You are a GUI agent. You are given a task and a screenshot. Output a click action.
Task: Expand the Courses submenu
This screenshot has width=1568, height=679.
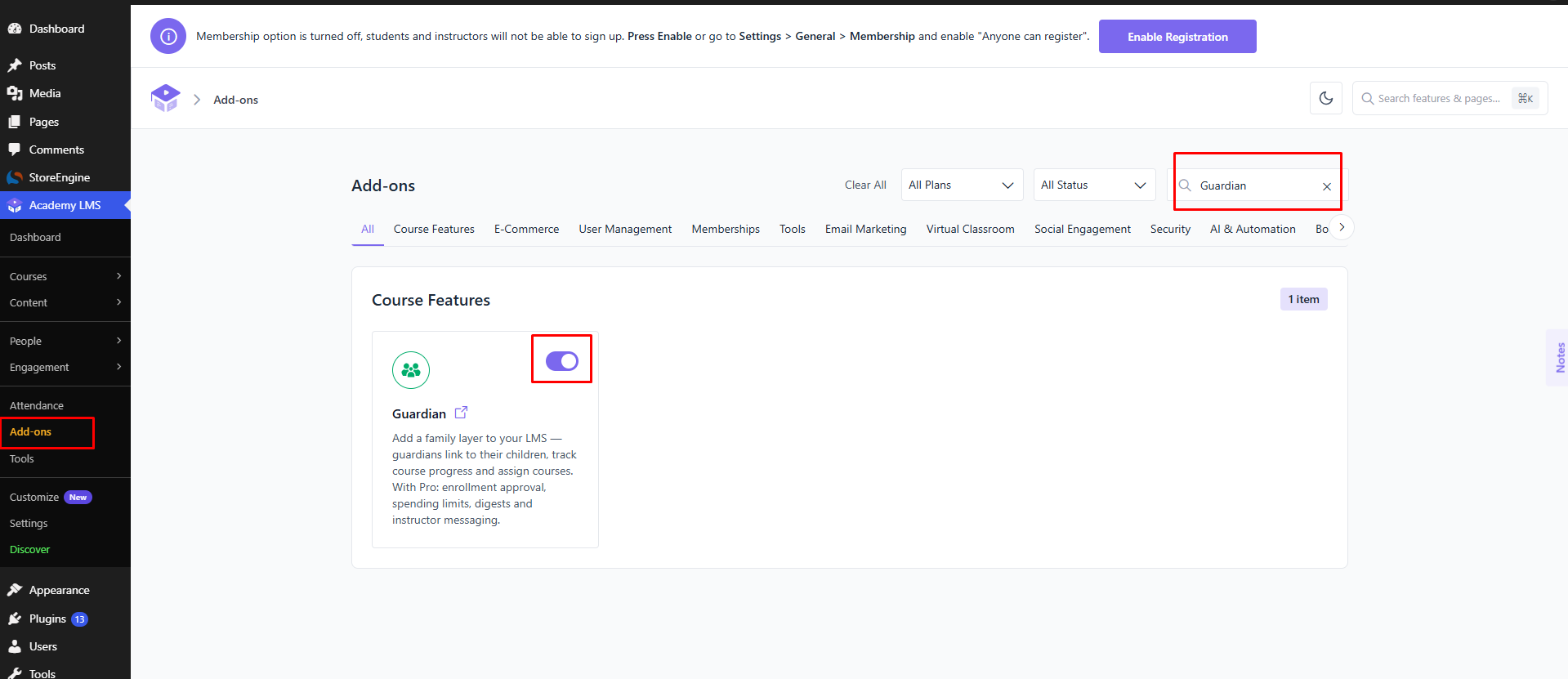coord(65,276)
